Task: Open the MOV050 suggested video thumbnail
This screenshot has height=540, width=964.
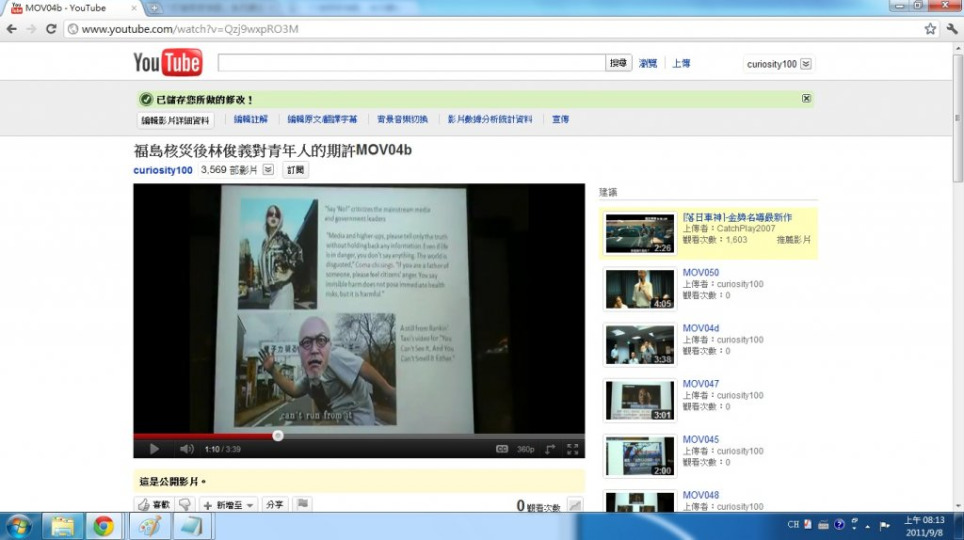Action: (639, 289)
